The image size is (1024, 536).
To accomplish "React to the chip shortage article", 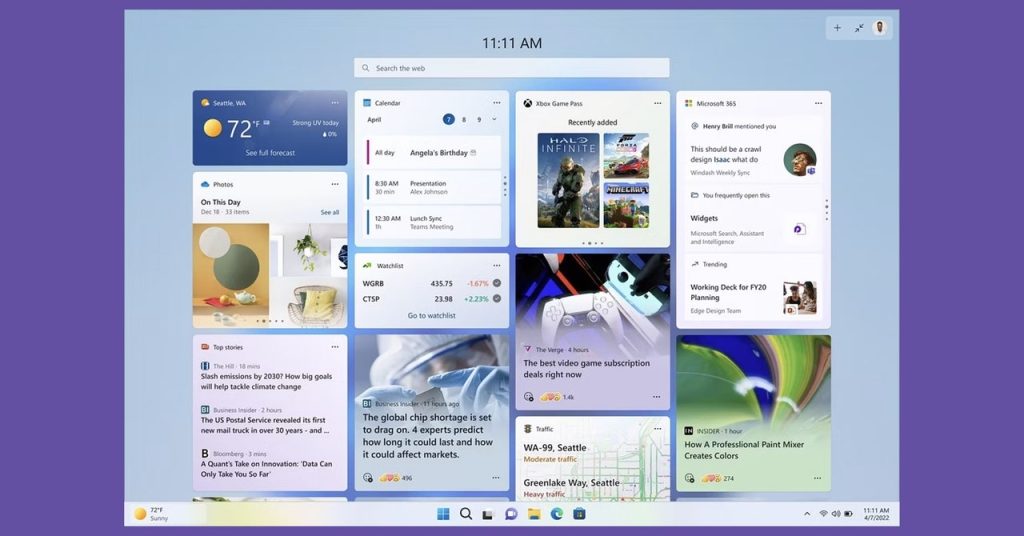I will [368, 478].
